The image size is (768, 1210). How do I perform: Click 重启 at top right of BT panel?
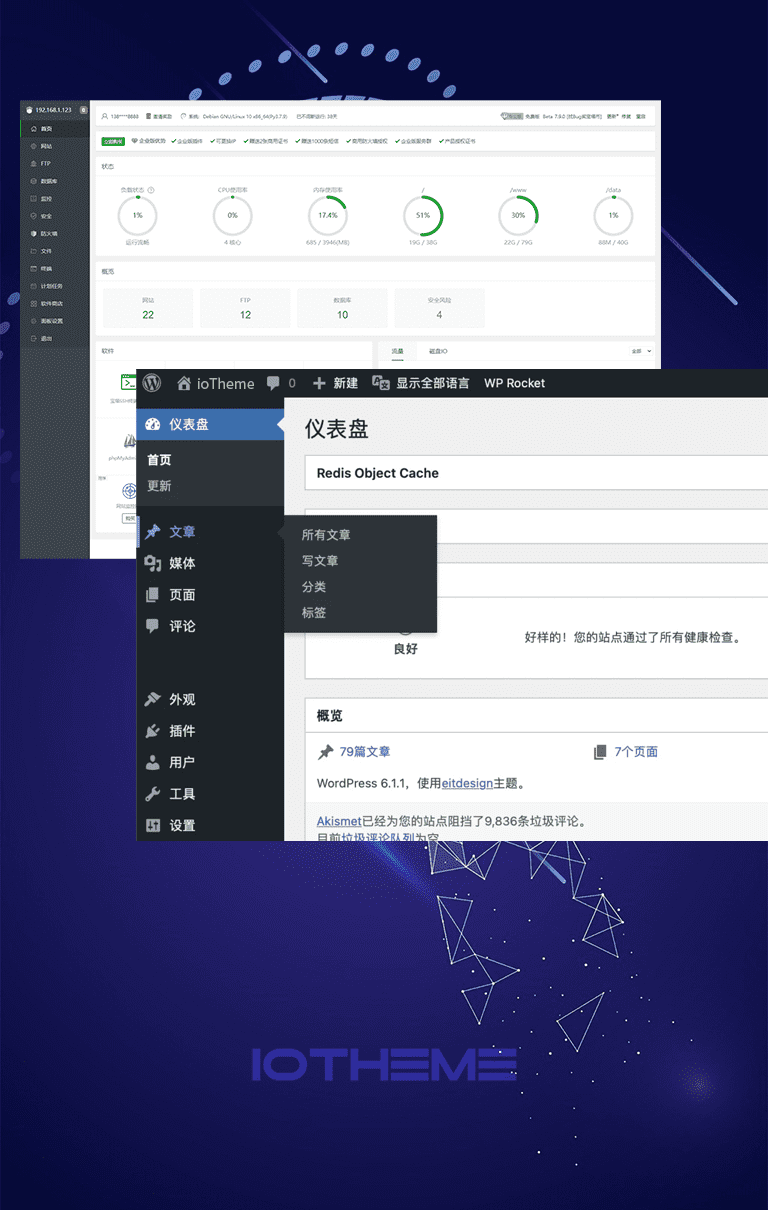(x=641, y=116)
